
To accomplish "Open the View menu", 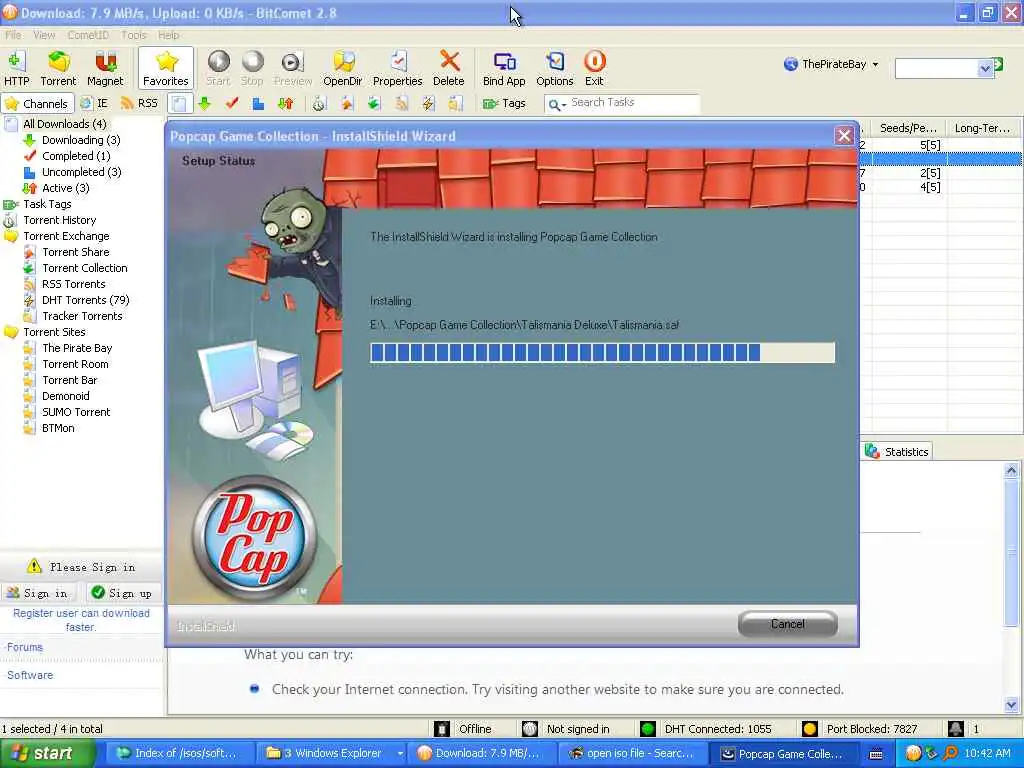I will tap(44, 35).
